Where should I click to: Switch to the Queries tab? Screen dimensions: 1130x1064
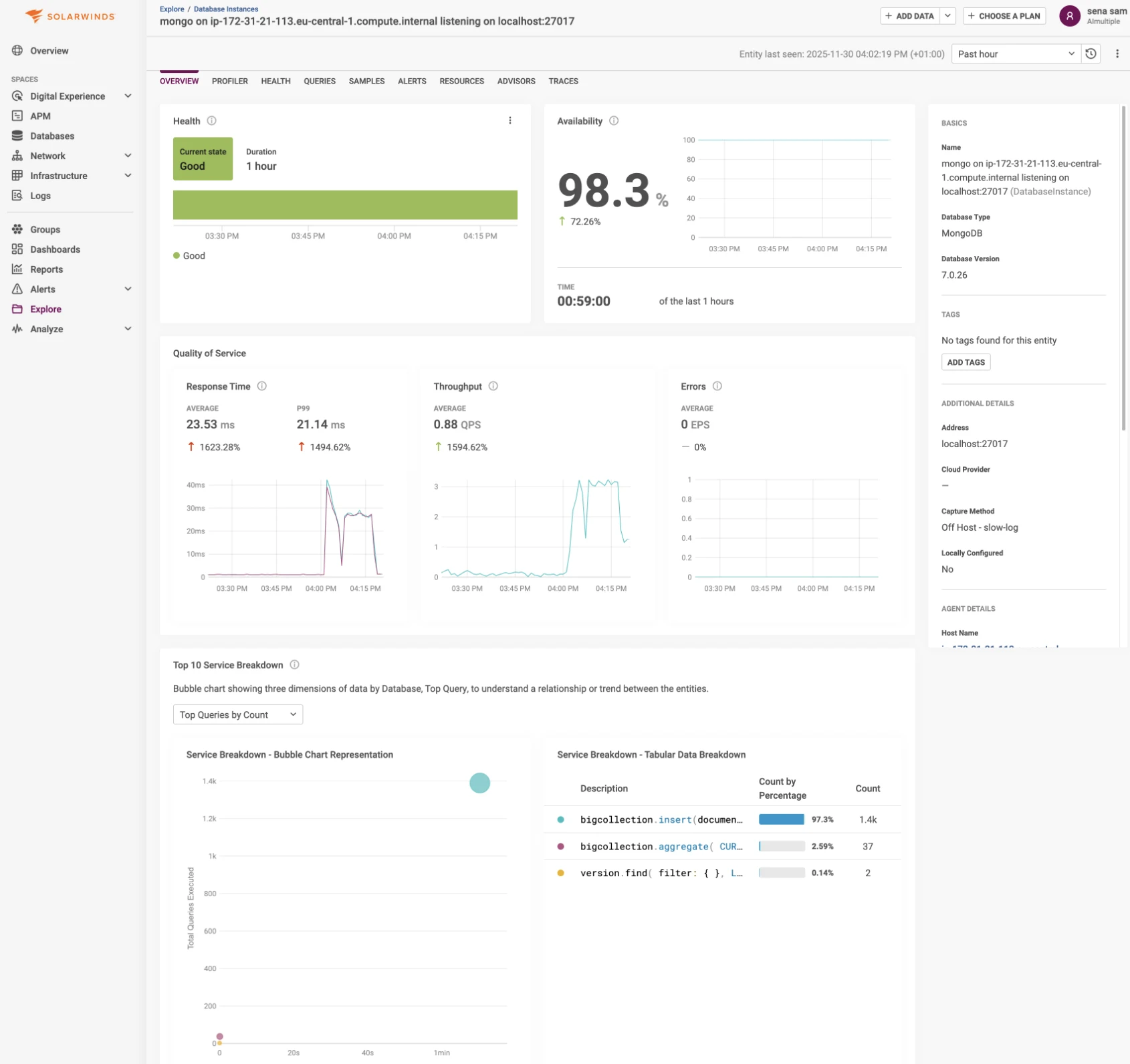(x=320, y=81)
